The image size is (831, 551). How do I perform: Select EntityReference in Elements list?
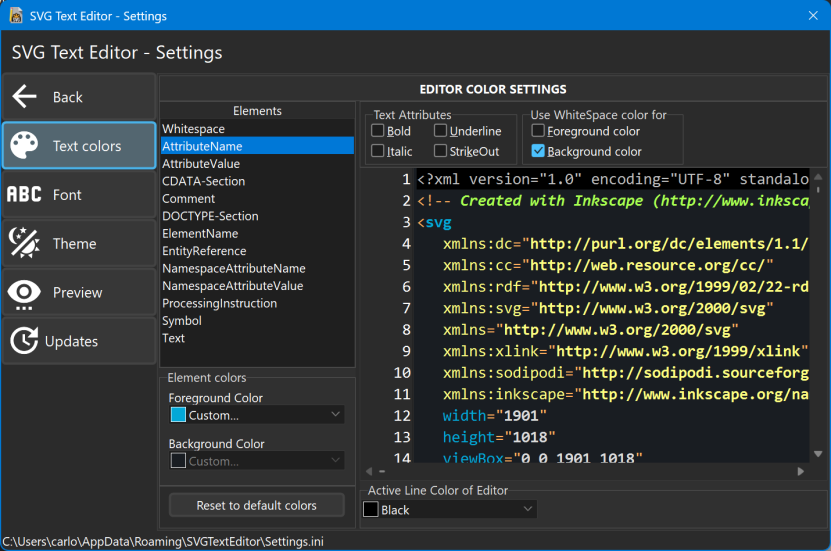pyautogui.click(x=258, y=251)
